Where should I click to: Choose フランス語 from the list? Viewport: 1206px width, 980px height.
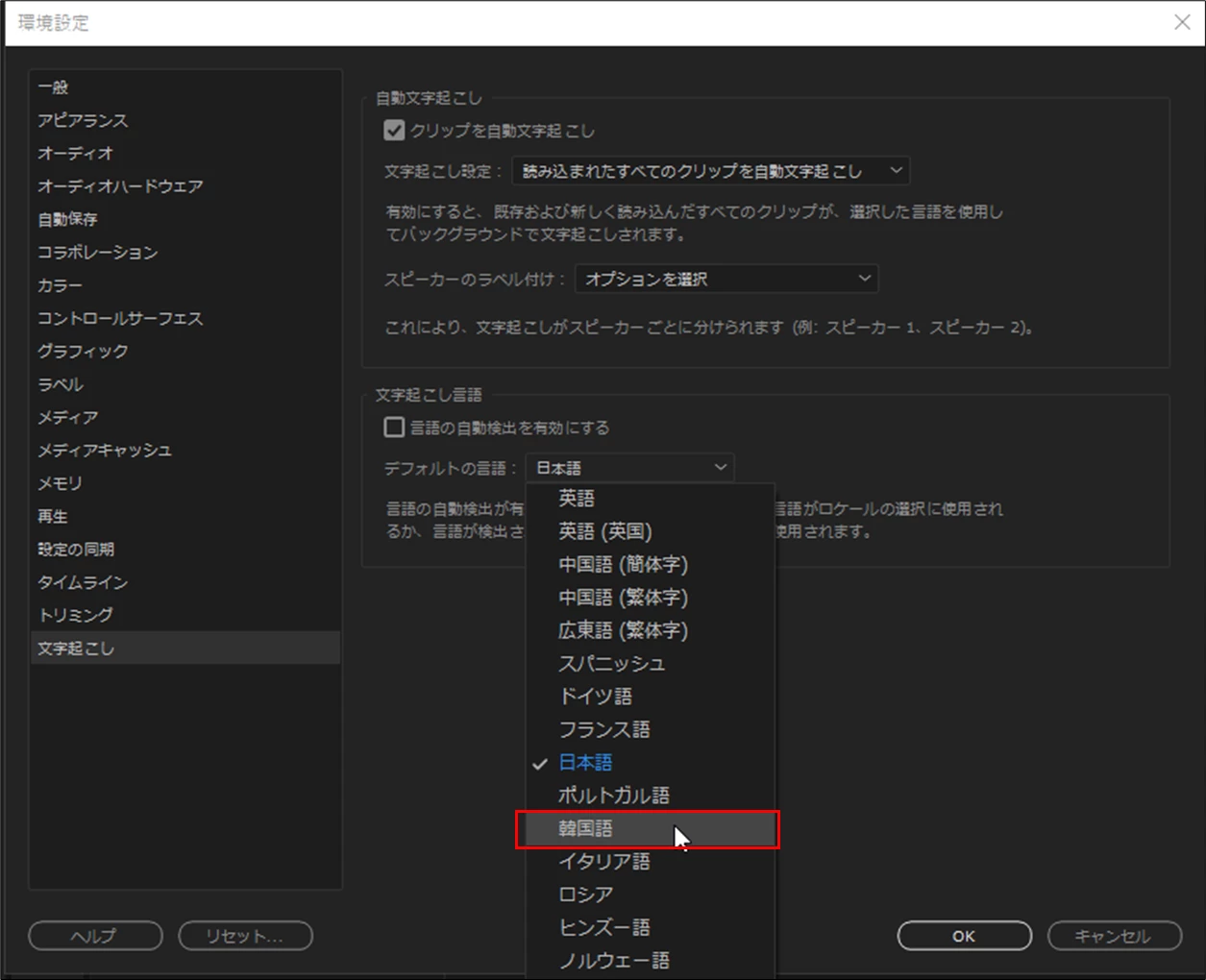651,729
